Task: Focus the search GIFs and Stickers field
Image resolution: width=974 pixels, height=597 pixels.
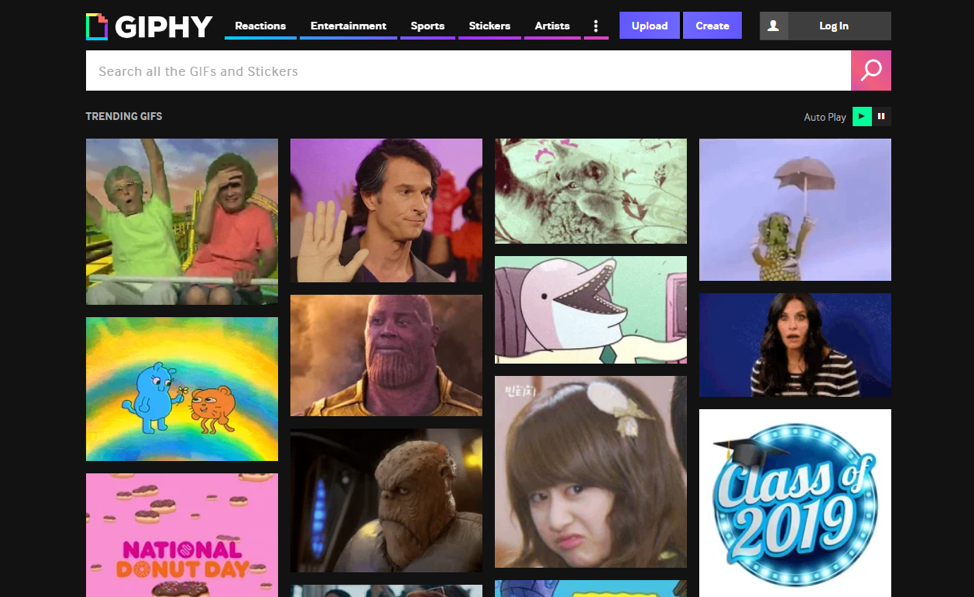Action: coord(468,71)
